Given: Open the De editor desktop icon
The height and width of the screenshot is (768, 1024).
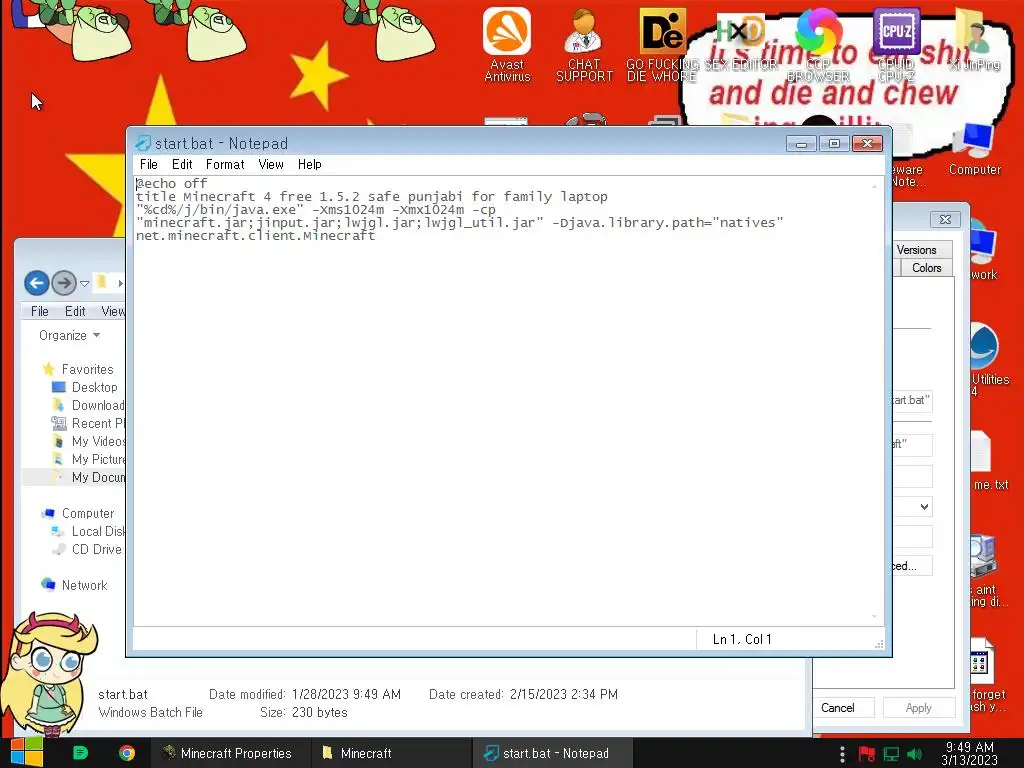Looking at the screenshot, I should [x=662, y=44].
